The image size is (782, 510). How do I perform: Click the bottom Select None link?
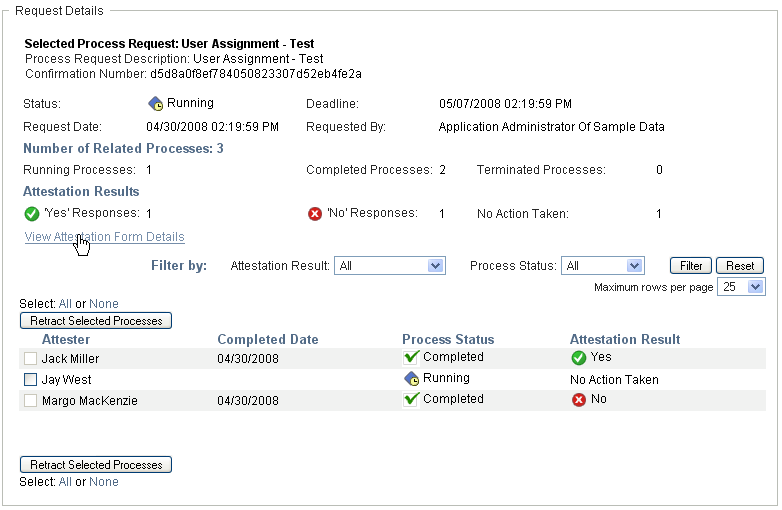tap(103, 482)
